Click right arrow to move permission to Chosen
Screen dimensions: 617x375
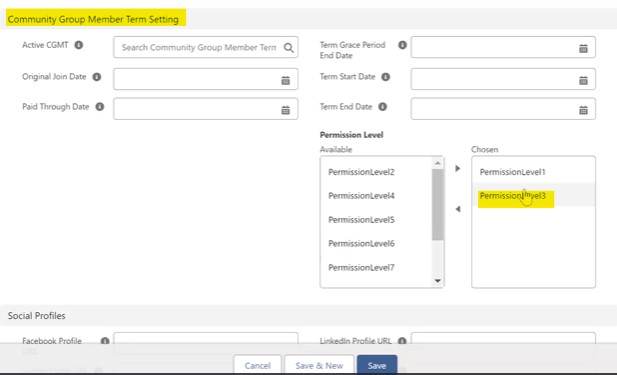tap(457, 168)
